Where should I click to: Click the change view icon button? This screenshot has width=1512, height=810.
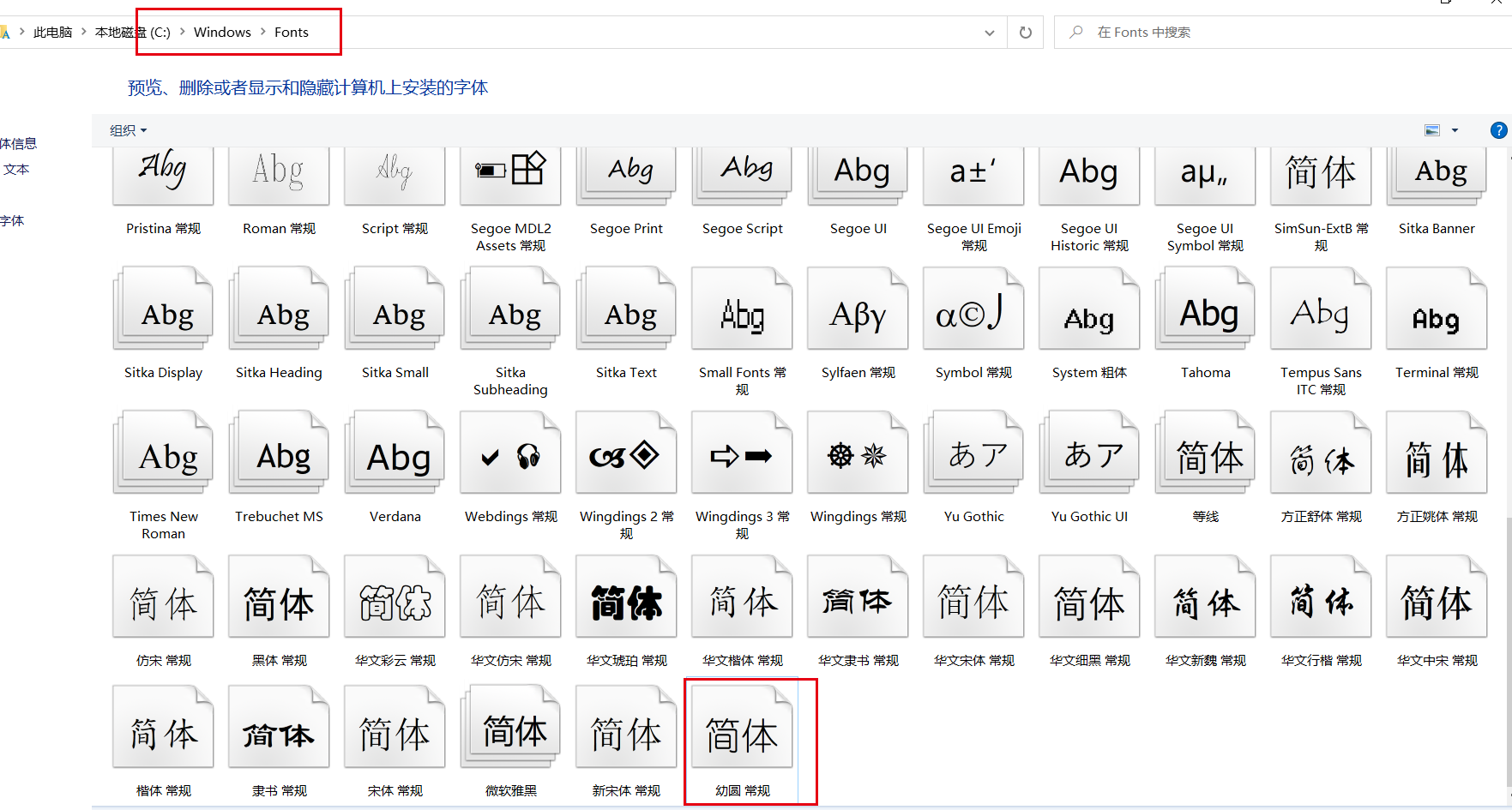click(1432, 130)
